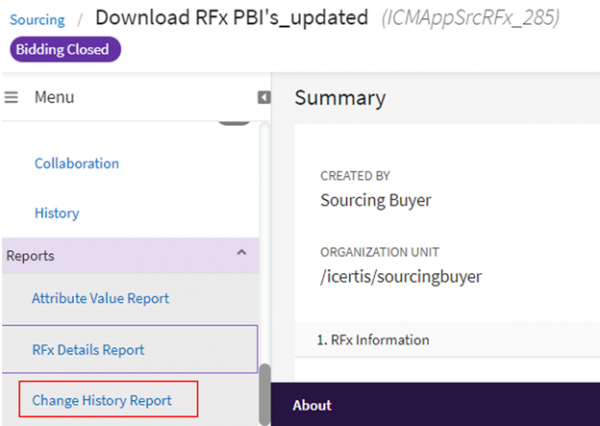Click the Reports section header
The image size is (600, 426).
30,256
